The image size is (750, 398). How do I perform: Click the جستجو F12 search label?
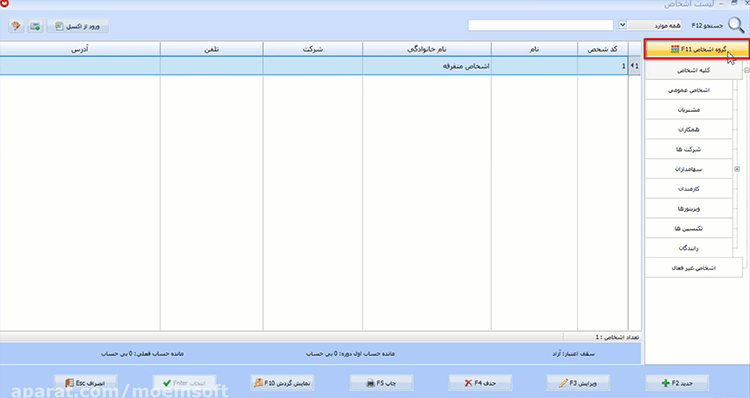point(707,25)
